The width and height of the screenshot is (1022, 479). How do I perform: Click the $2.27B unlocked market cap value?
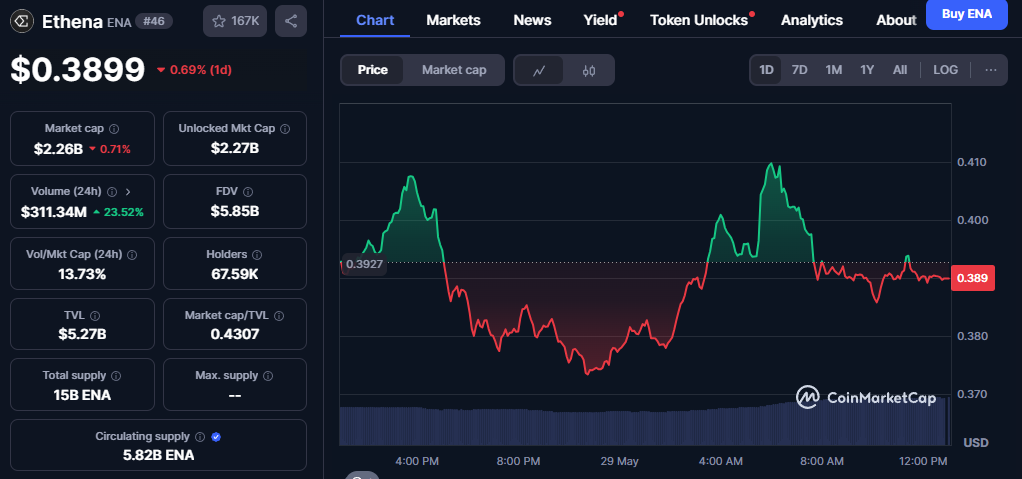point(235,148)
